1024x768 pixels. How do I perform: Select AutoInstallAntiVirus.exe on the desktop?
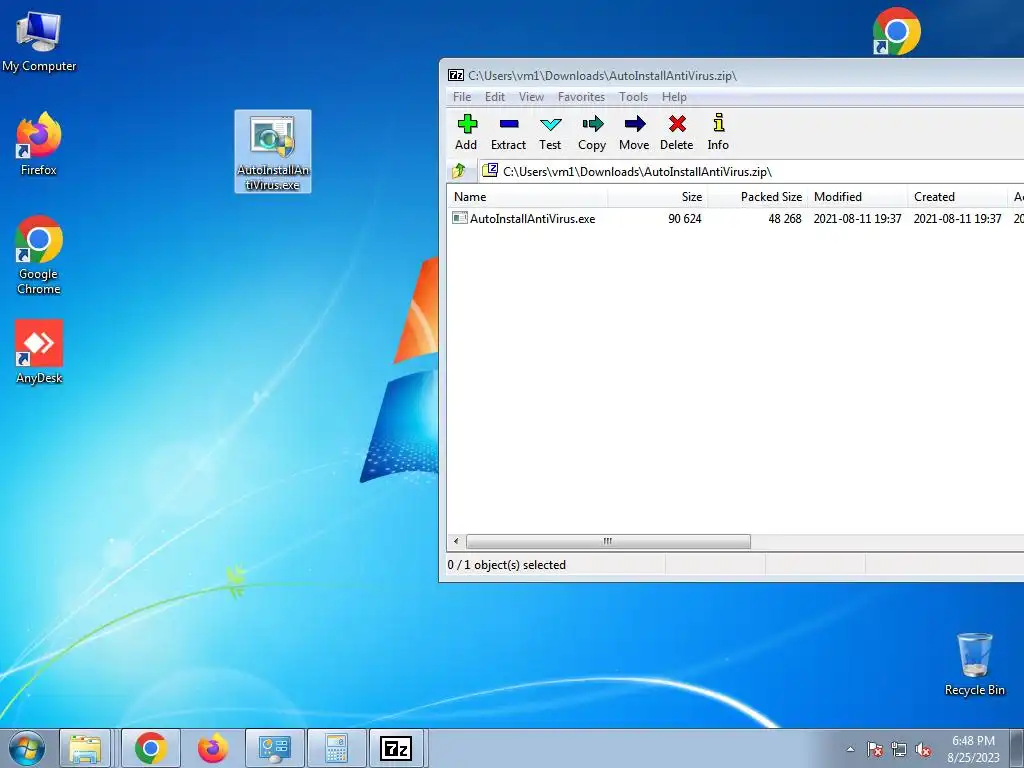[x=273, y=152]
